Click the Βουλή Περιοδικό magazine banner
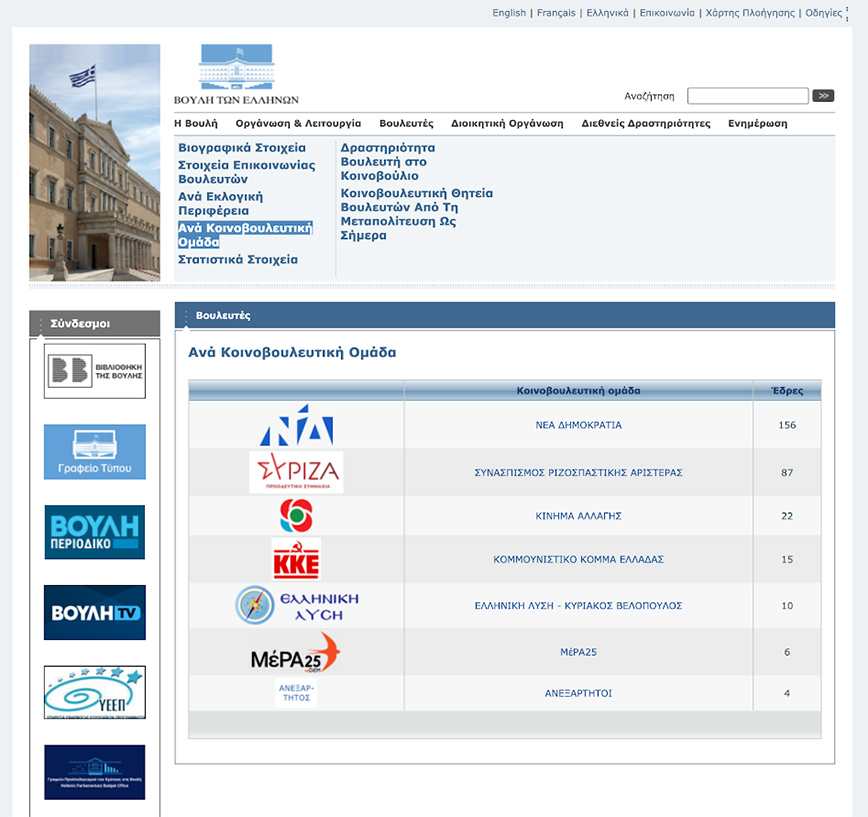Viewport: 868px width, 817px height. 95,532
